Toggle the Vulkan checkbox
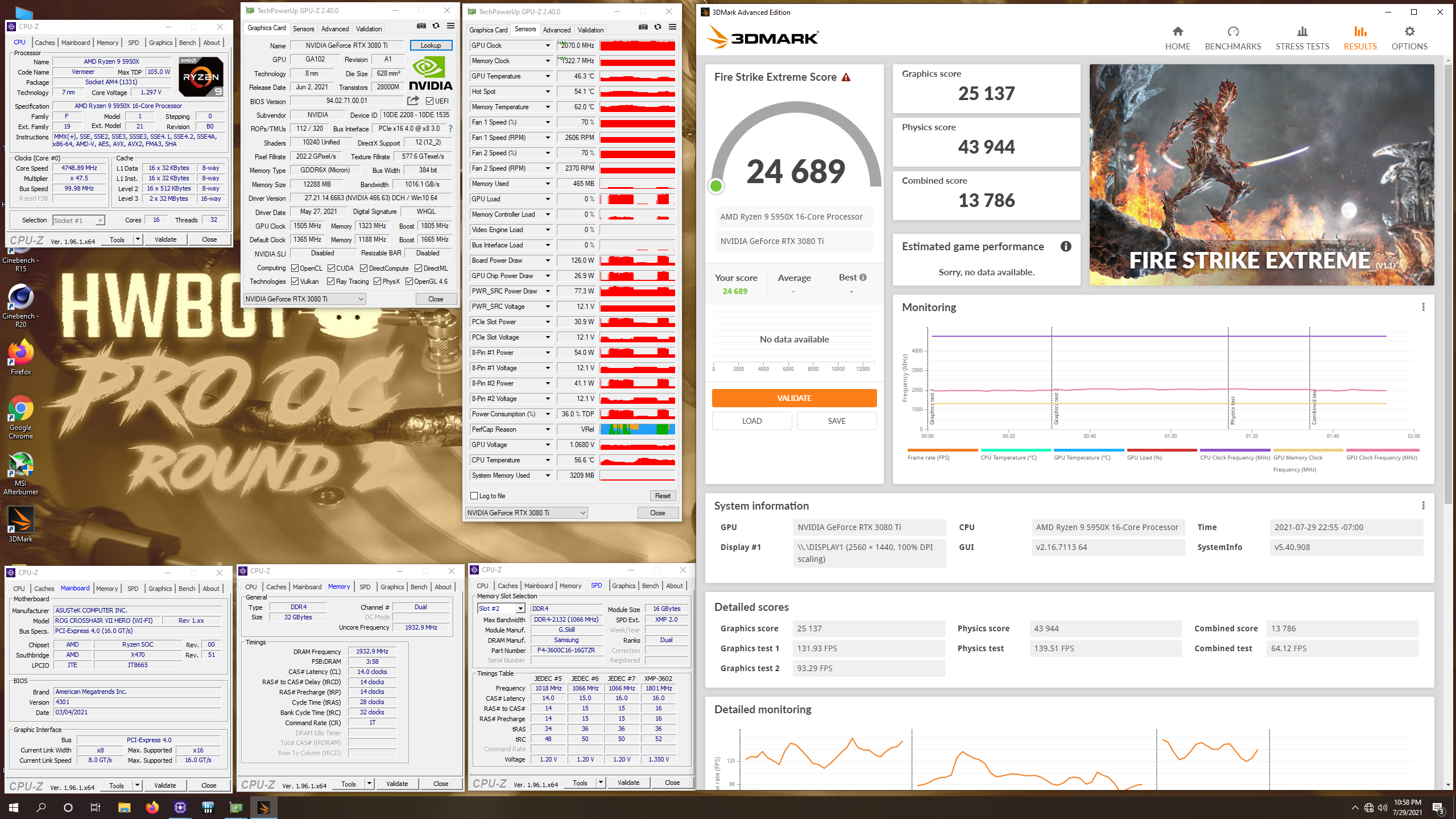Screen dimensions: 1456x819 (x=295, y=282)
